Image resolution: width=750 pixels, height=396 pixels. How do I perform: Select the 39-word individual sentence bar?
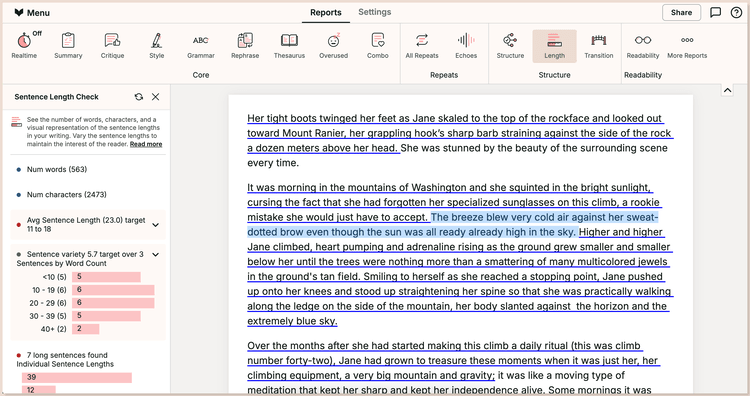coord(77,377)
